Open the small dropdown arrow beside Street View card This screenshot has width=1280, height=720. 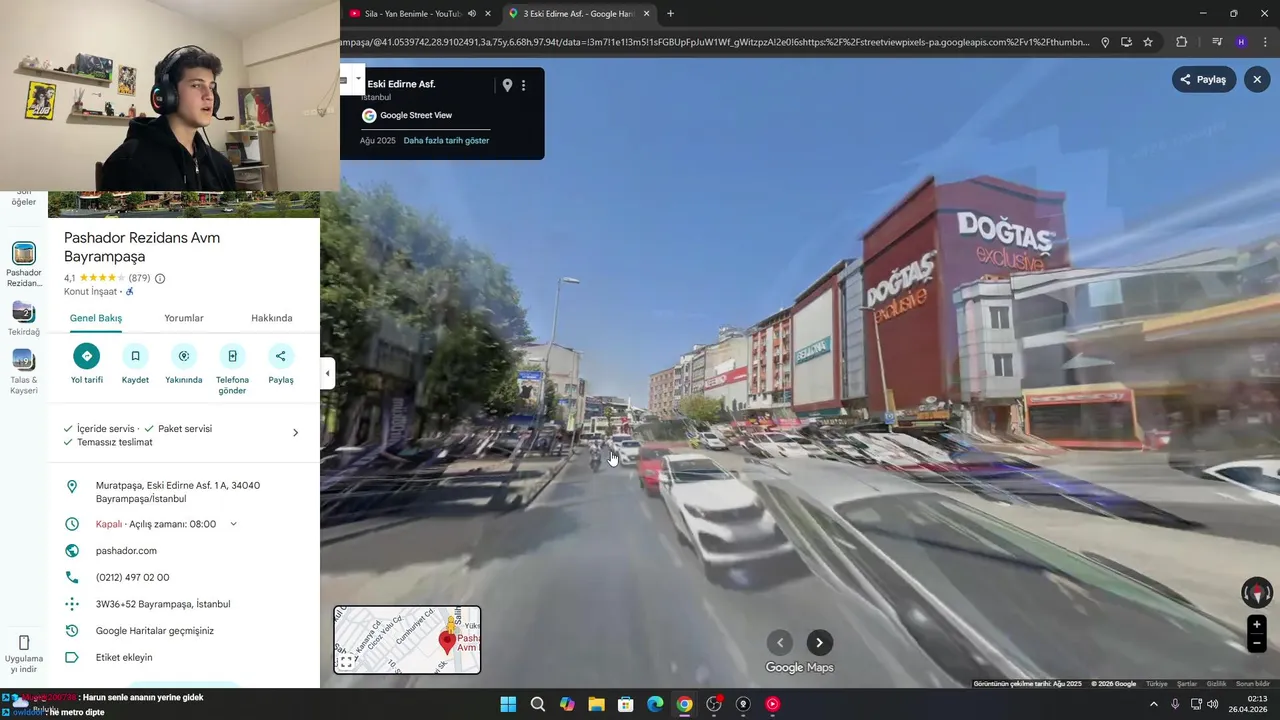click(x=358, y=78)
